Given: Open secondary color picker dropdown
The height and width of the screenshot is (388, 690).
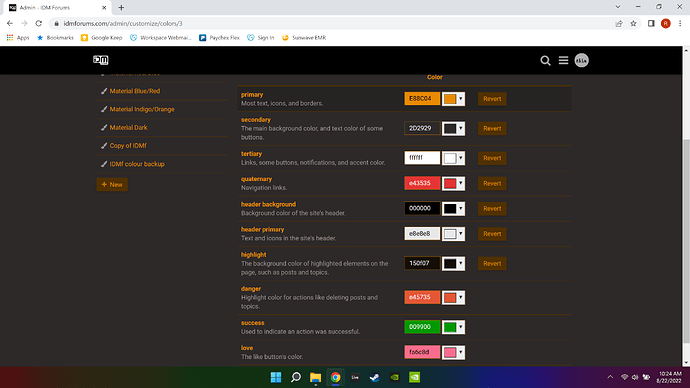Looking at the screenshot, I should 453,128.
